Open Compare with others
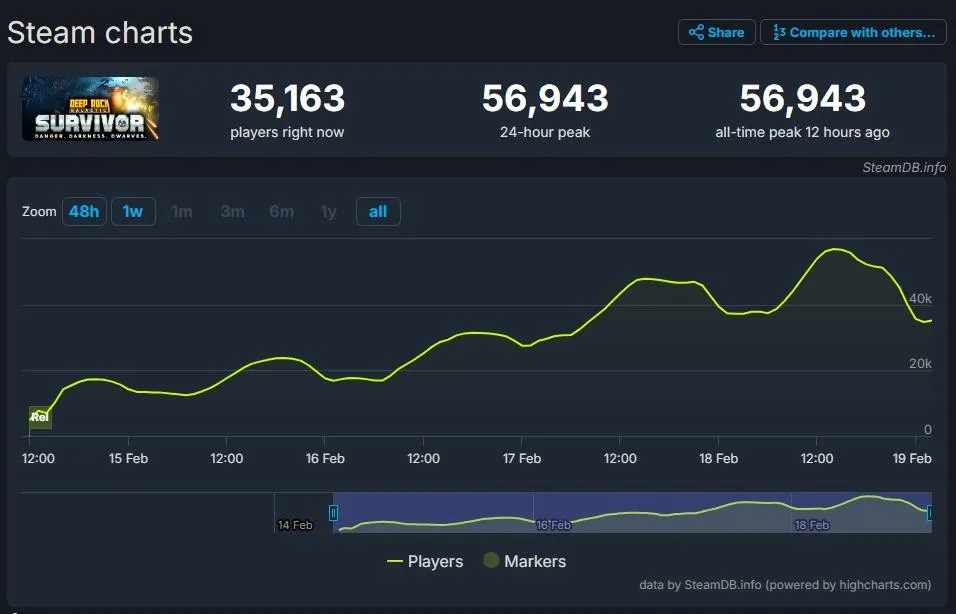 pos(853,32)
